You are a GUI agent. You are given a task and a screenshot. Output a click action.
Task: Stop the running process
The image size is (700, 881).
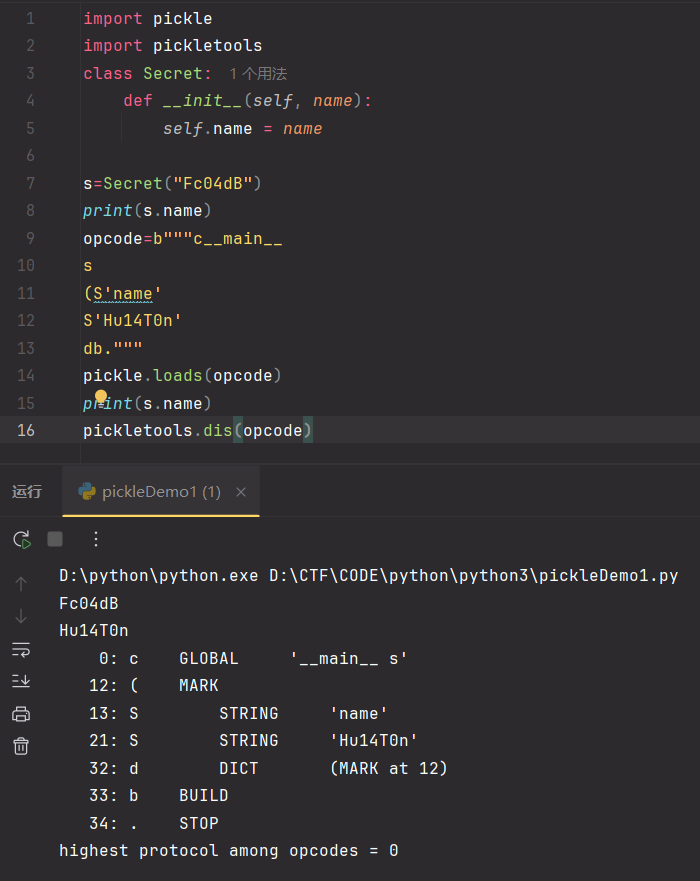point(55,539)
